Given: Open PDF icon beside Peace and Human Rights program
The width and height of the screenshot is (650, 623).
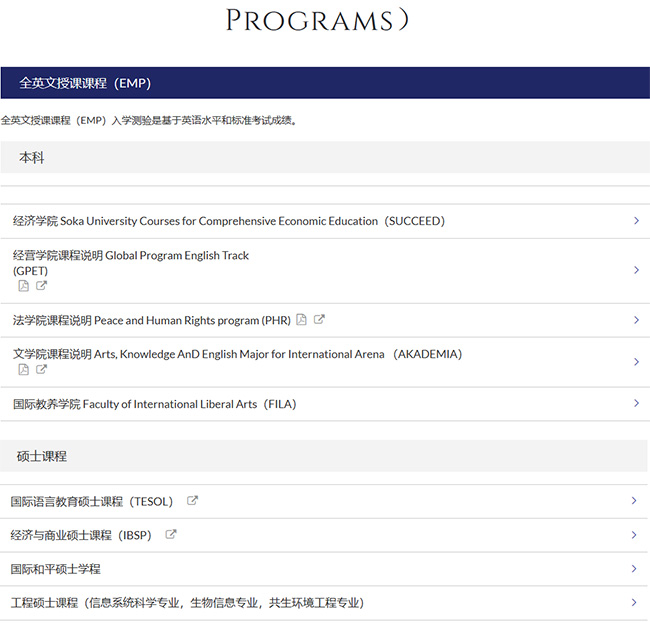Looking at the screenshot, I should tap(301, 320).
